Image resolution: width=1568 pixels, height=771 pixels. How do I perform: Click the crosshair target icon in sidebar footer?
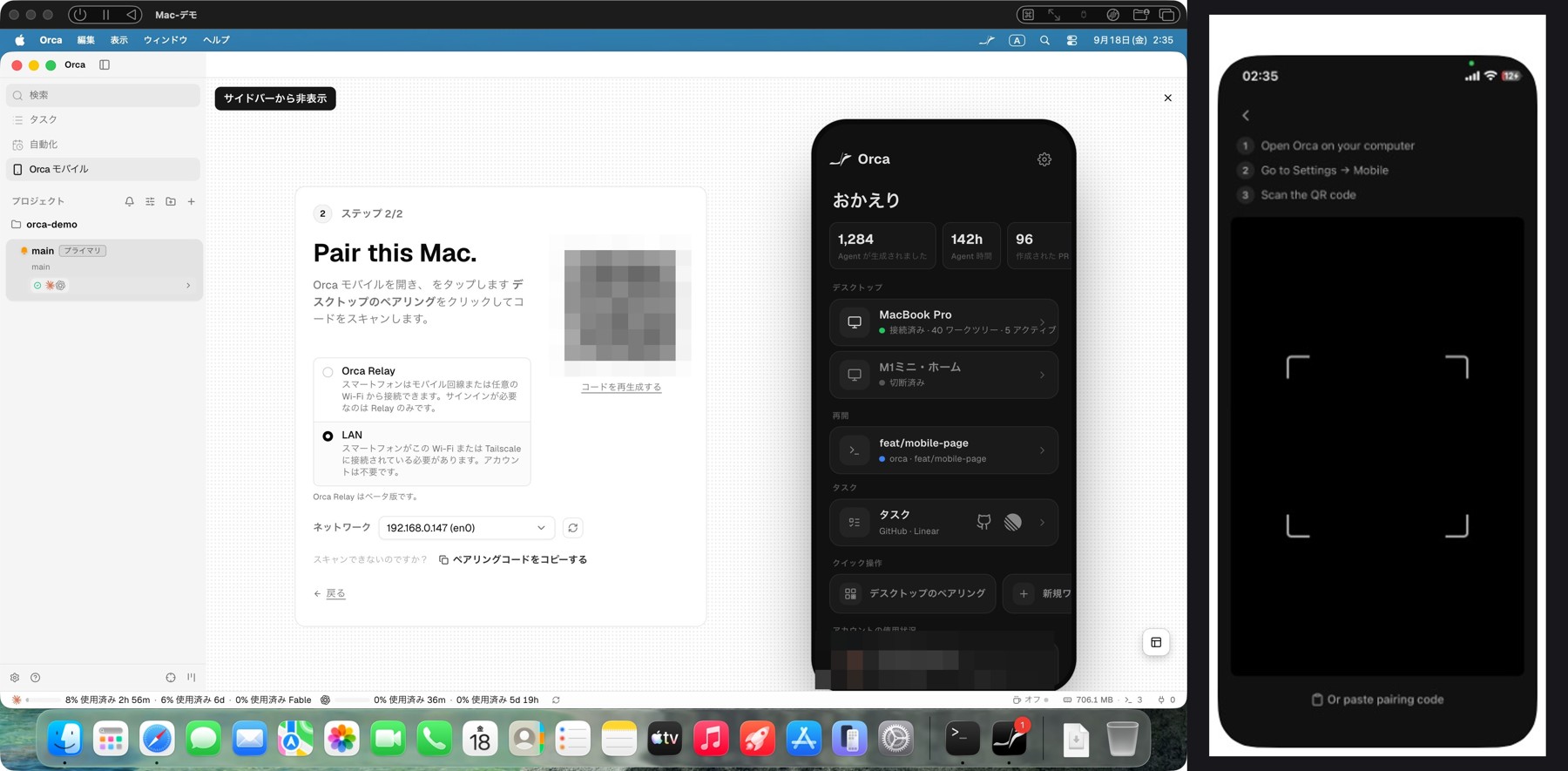pos(171,678)
